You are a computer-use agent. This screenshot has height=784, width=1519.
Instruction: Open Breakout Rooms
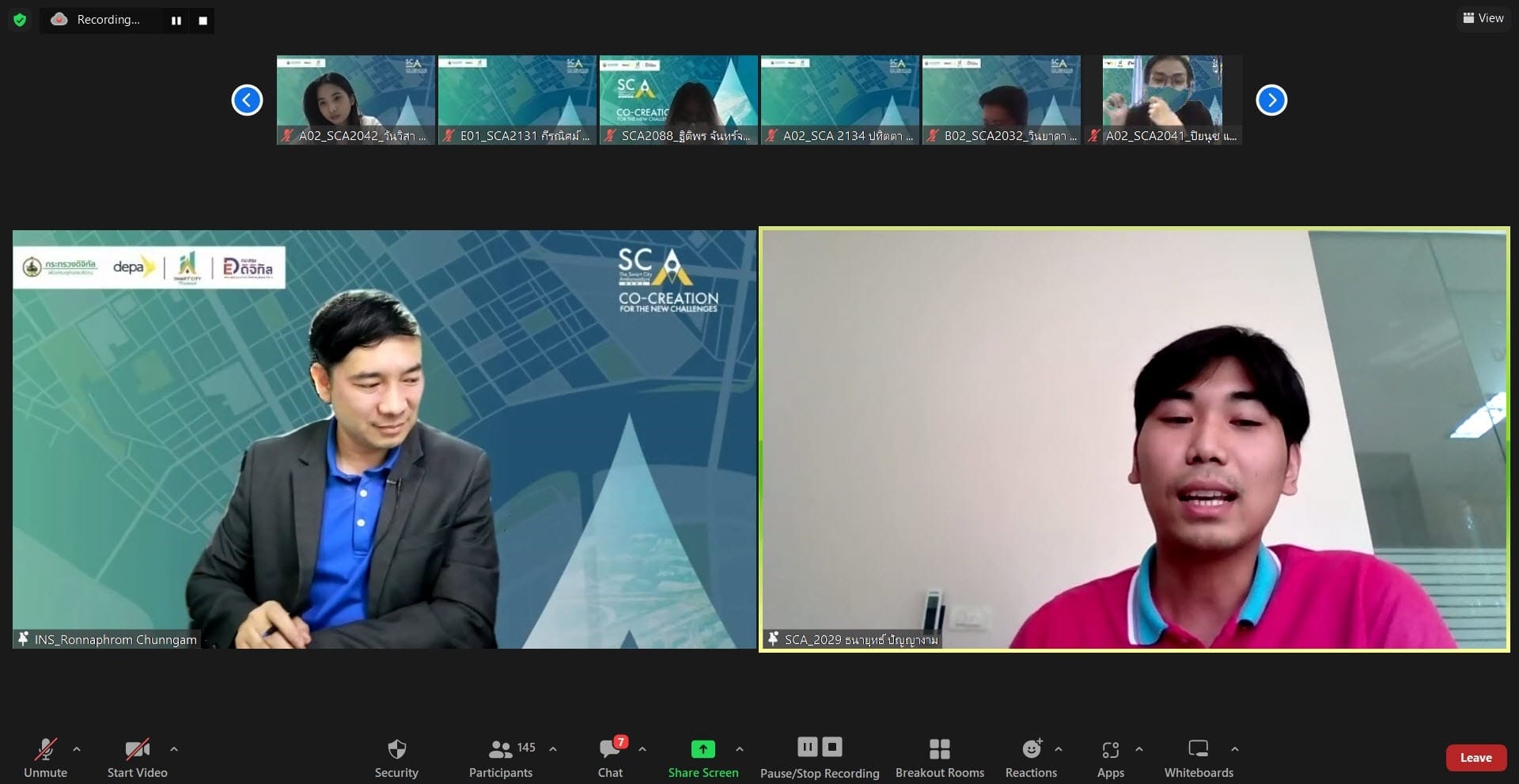pos(940,758)
